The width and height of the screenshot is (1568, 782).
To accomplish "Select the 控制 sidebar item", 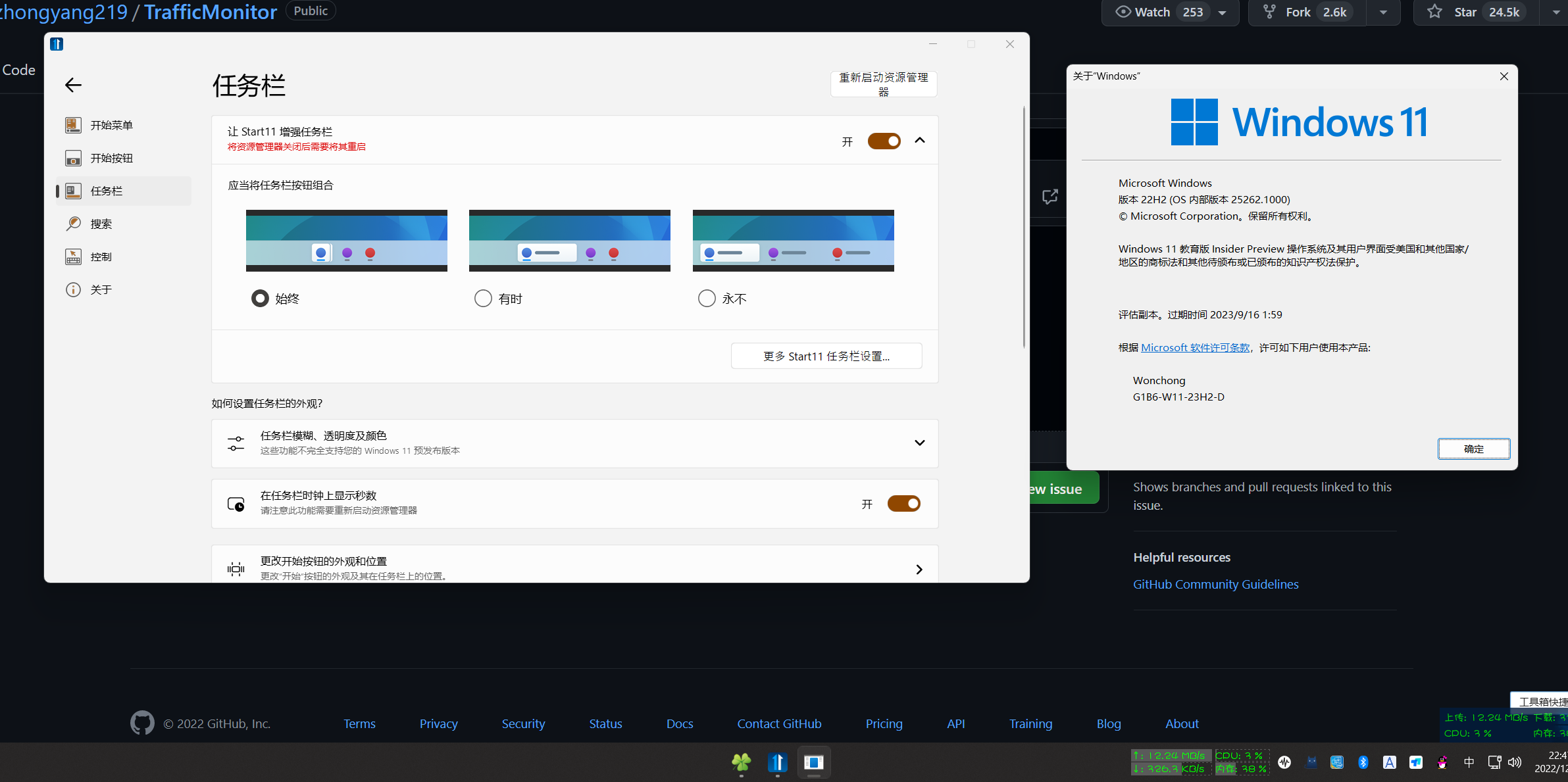I will (x=101, y=257).
